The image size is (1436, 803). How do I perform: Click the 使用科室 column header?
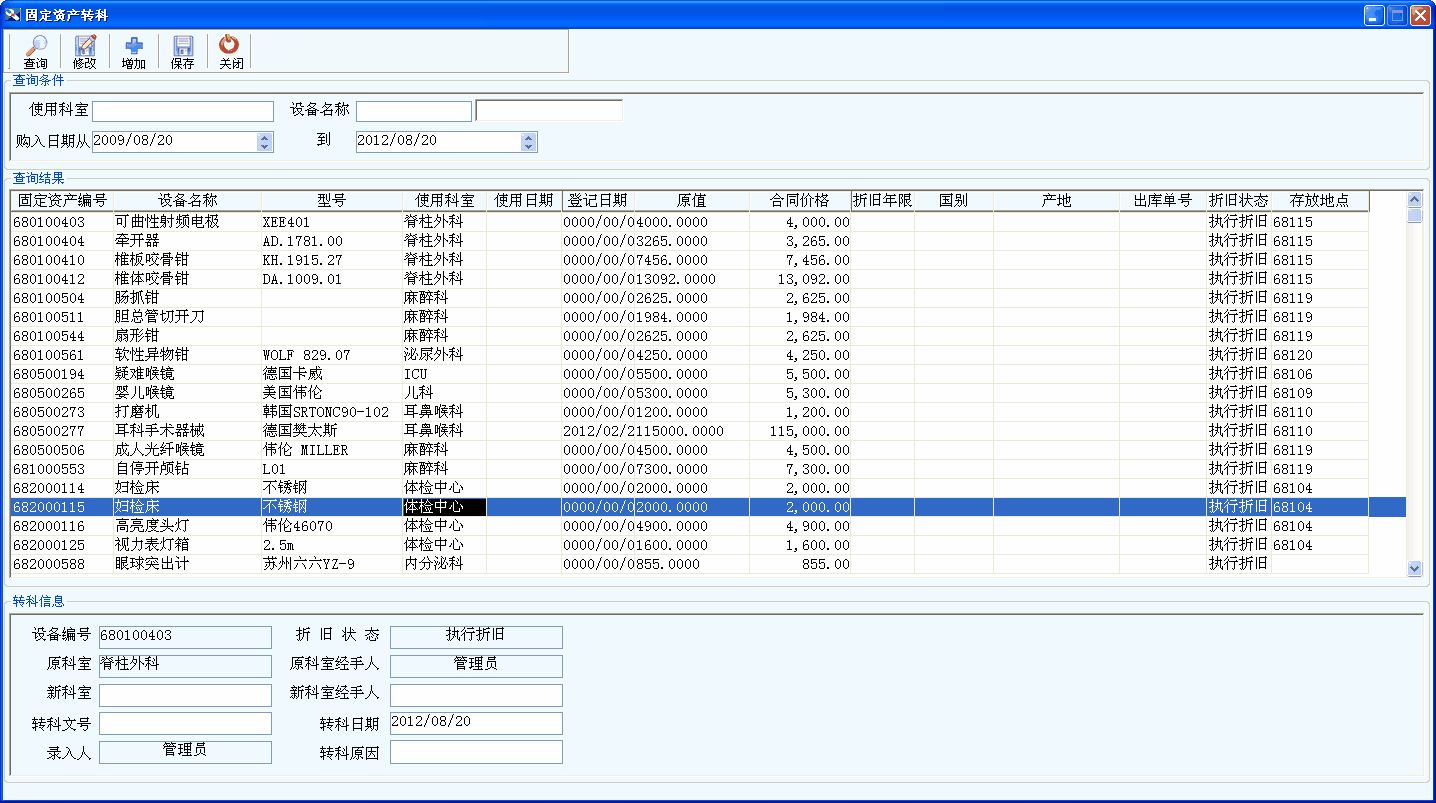(445, 201)
